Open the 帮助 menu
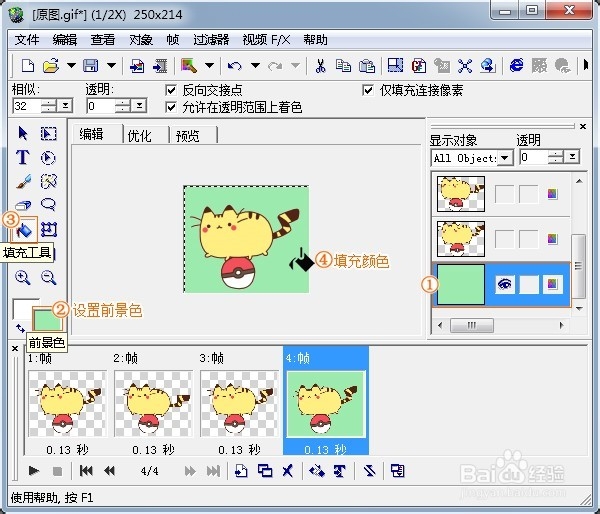Screen dimensions: 600x514 (315, 39)
